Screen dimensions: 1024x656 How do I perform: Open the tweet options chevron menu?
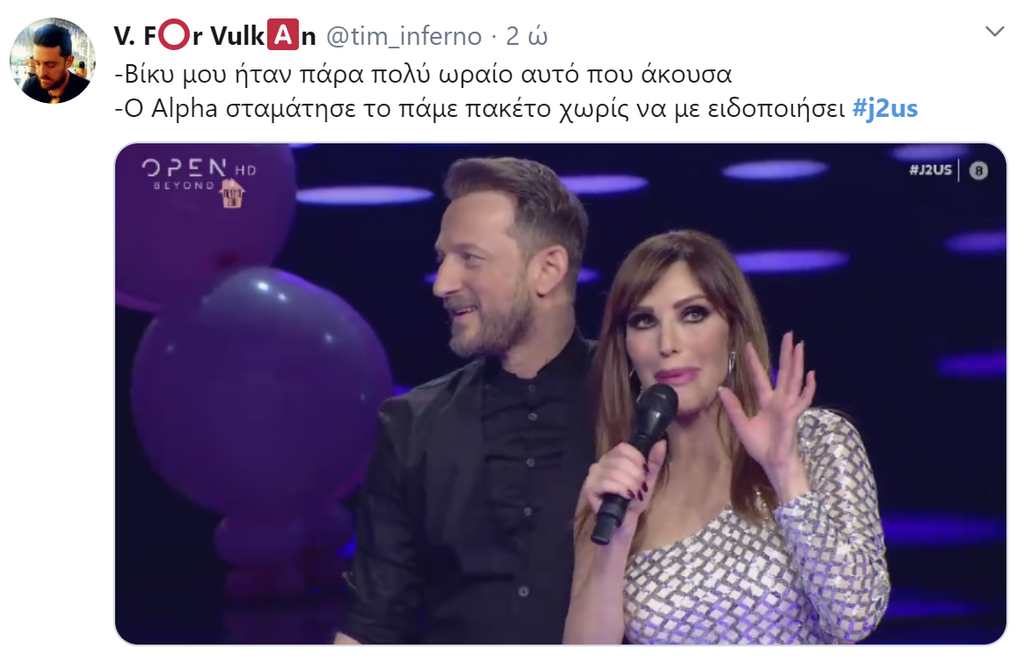point(994,31)
